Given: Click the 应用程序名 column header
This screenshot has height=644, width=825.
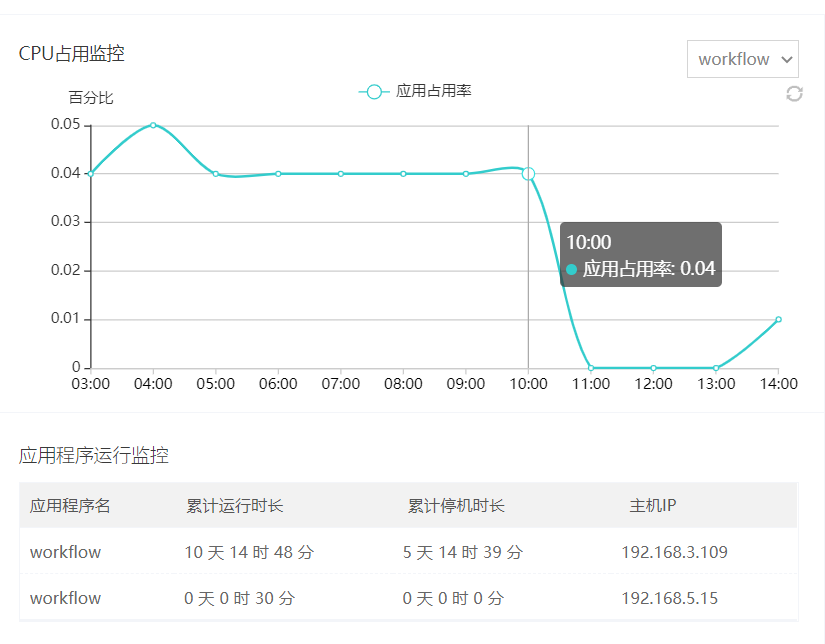Looking at the screenshot, I should pos(70,506).
